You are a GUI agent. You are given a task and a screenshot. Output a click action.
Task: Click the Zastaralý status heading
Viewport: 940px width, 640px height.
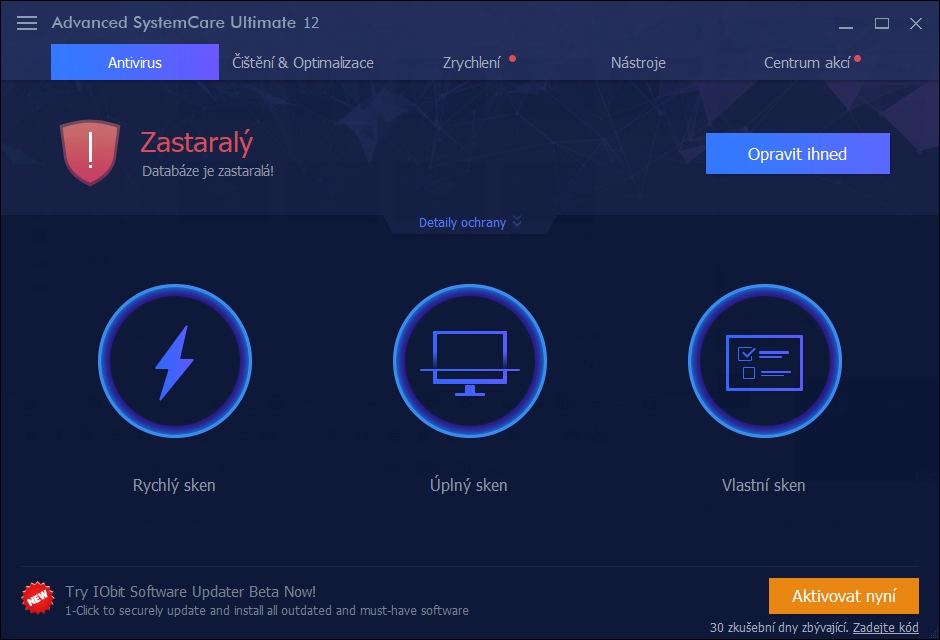pos(197,142)
